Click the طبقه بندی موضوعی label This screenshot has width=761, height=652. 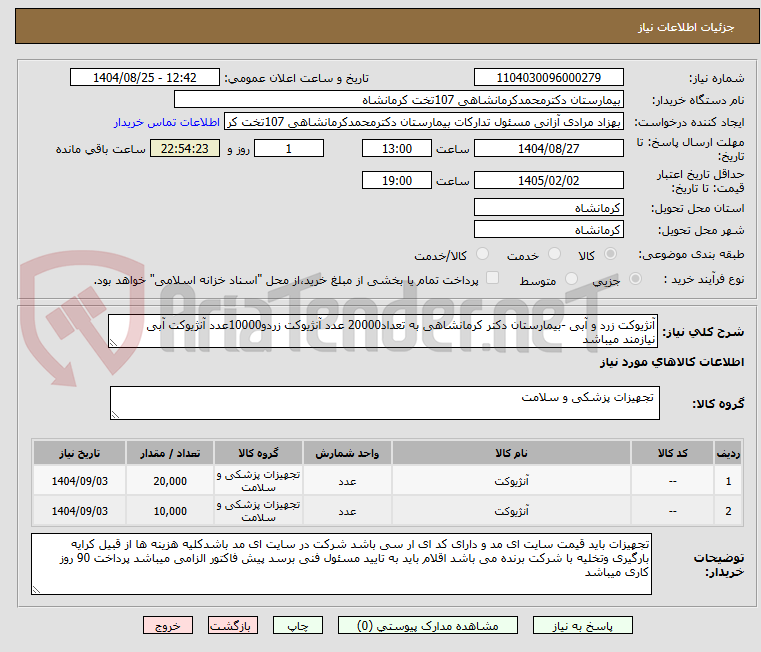(691, 254)
